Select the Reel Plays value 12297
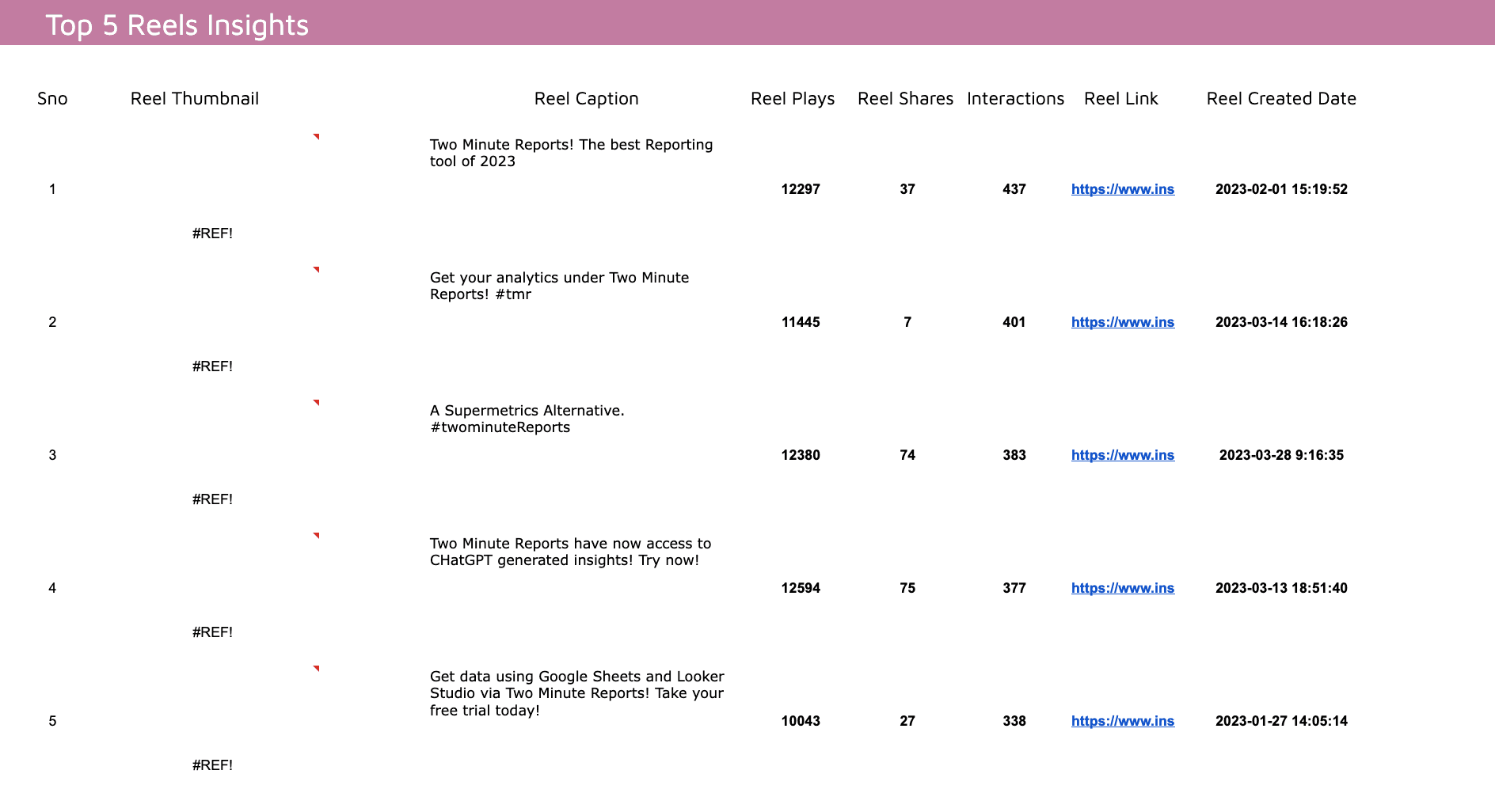Viewport: 1495px width, 812px height. click(801, 189)
